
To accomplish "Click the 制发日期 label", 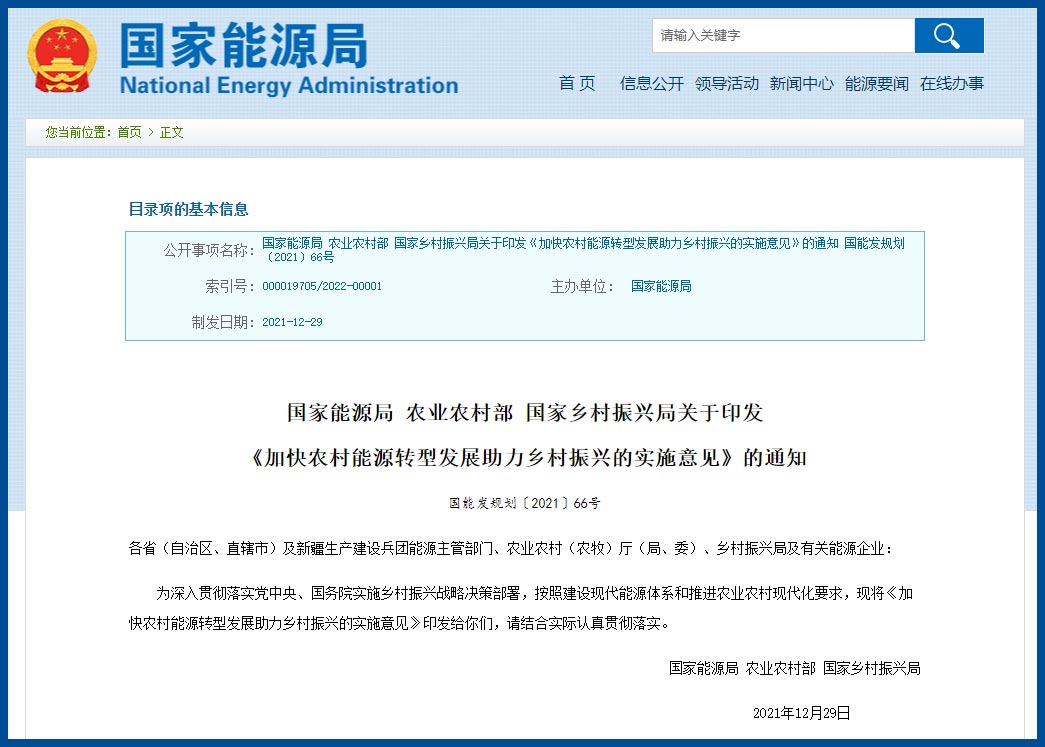I will (223, 322).
